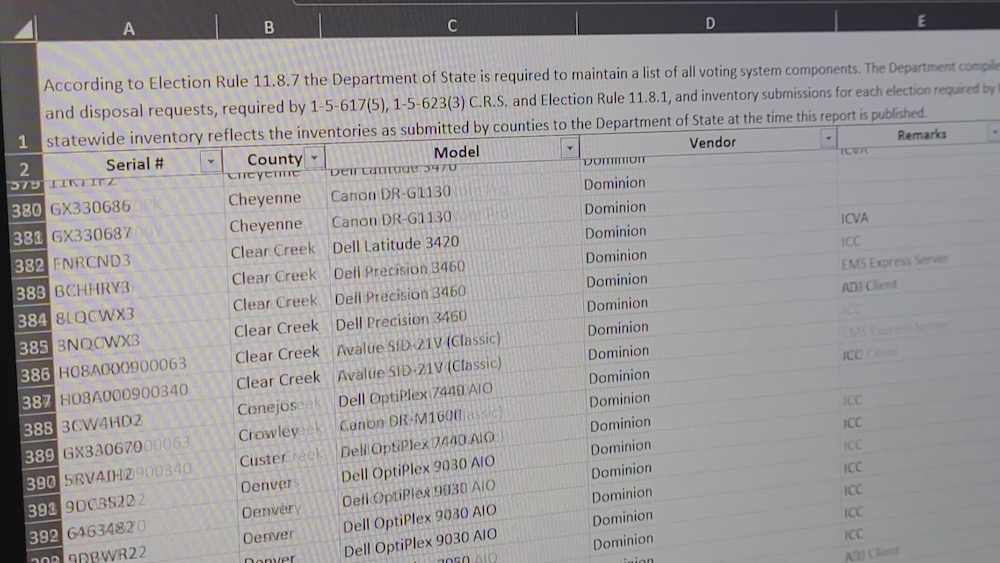1000x563 pixels.
Task: Select row 392 header
Action: (x=45, y=537)
